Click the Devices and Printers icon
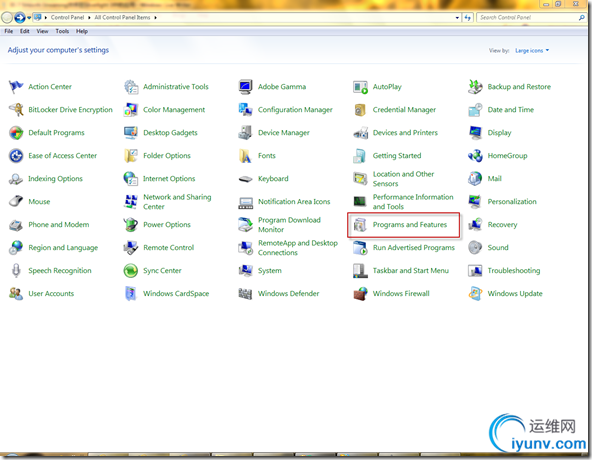The width and height of the screenshot is (592, 460). point(360,133)
